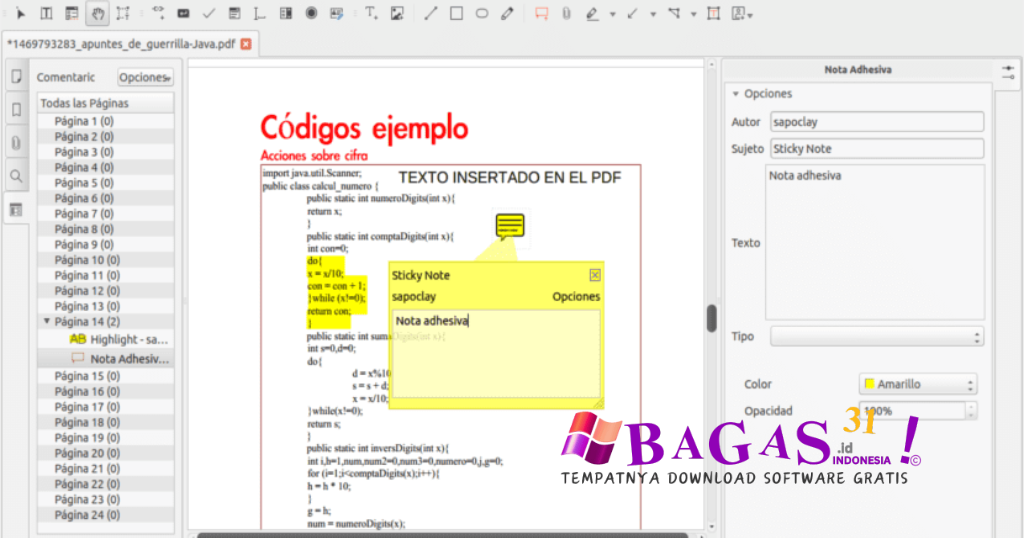The width and height of the screenshot is (1024, 538).
Task: Open Opciones in the sticky note popup
Action: [x=576, y=296]
